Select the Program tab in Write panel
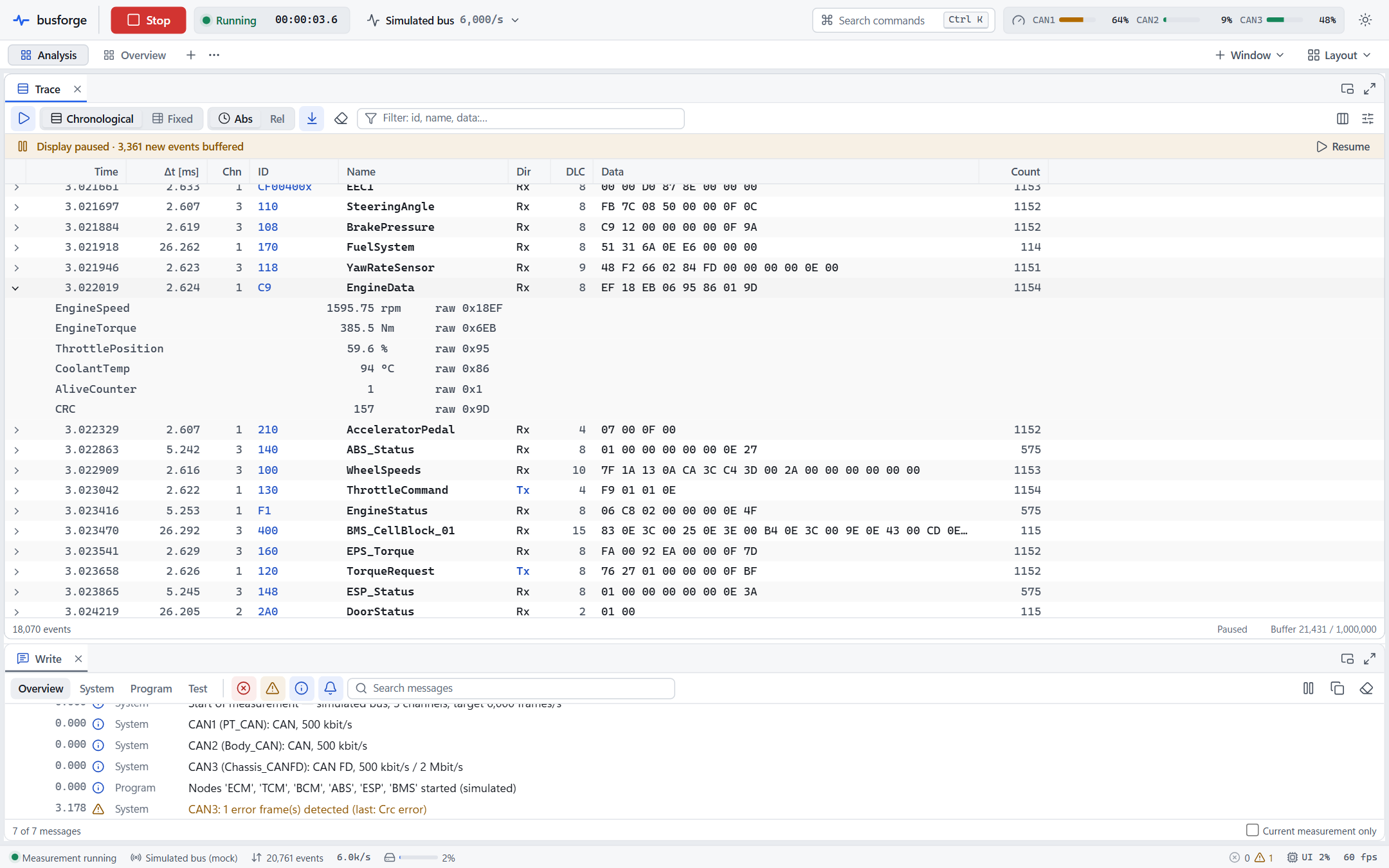This screenshot has height=868, width=1389. tap(151, 689)
